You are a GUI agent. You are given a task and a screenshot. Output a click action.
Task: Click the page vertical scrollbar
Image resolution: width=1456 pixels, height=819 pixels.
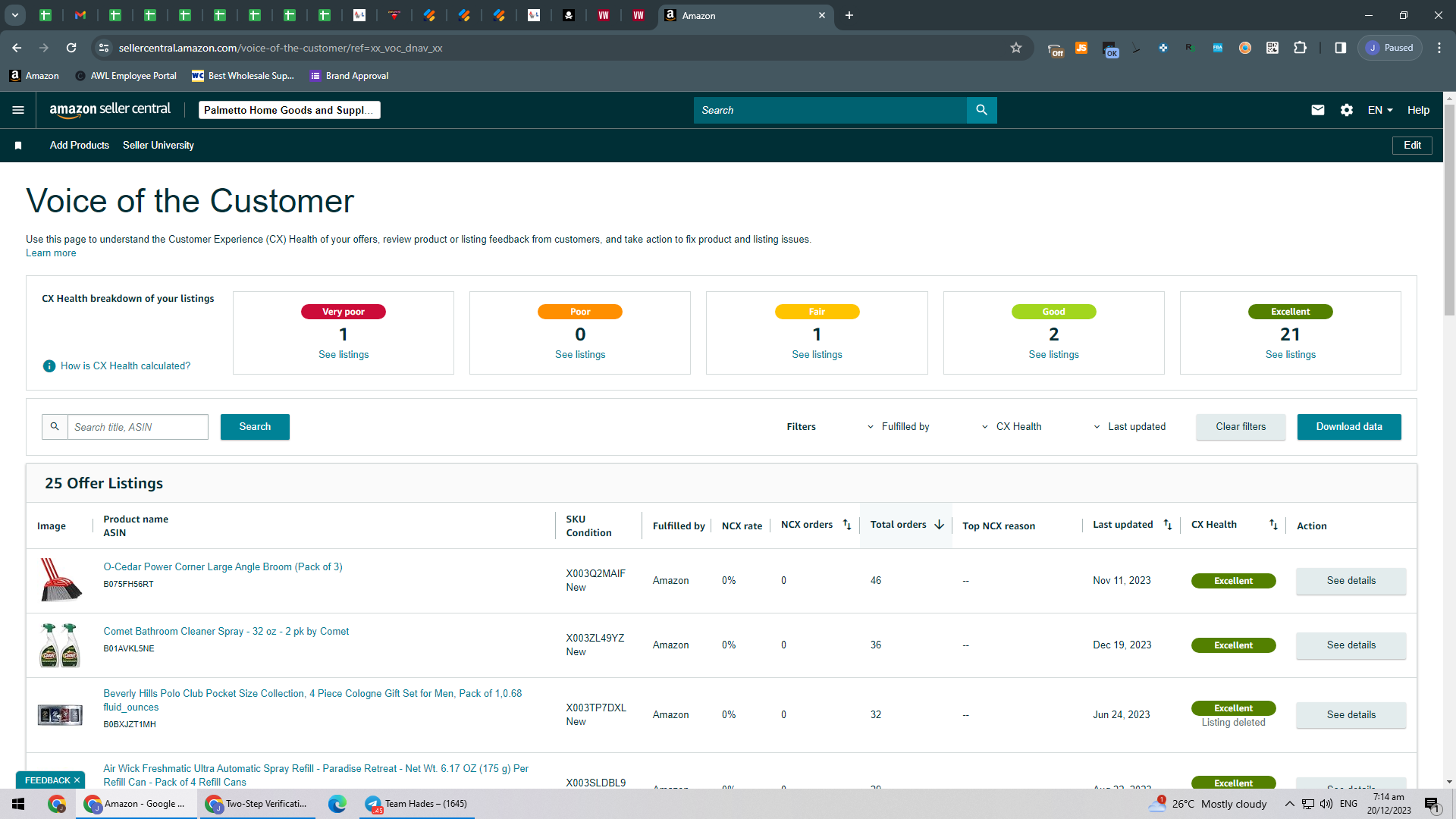[x=1449, y=210]
